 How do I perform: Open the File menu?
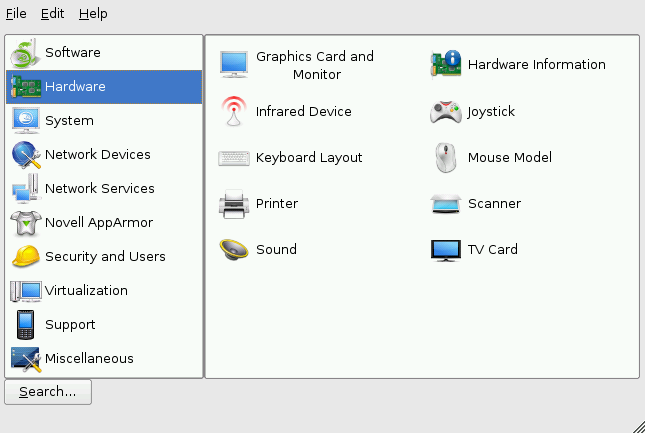point(16,14)
